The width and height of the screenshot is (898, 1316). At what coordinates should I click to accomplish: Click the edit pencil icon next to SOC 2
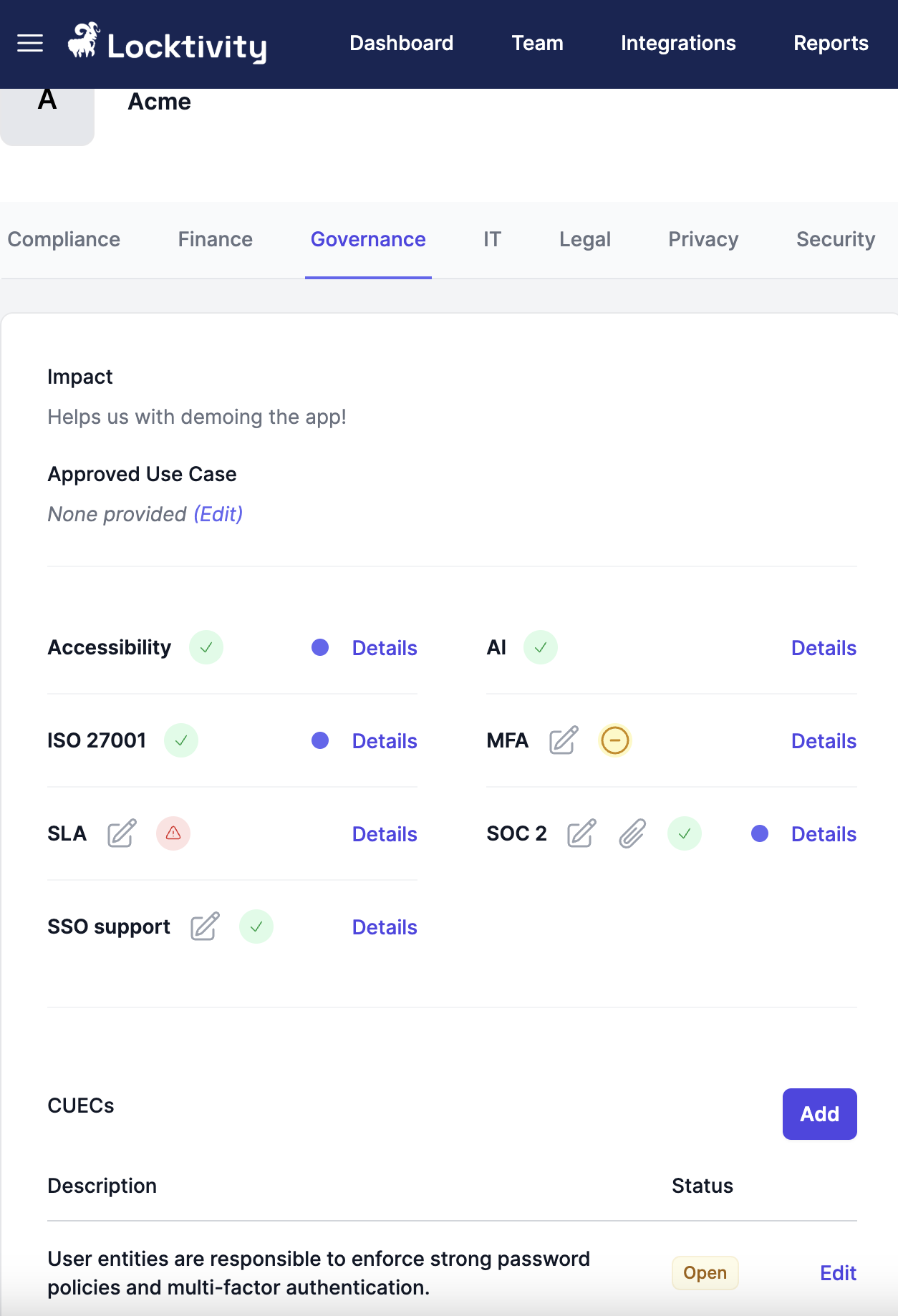pyautogui.click(x=581, y=833)
